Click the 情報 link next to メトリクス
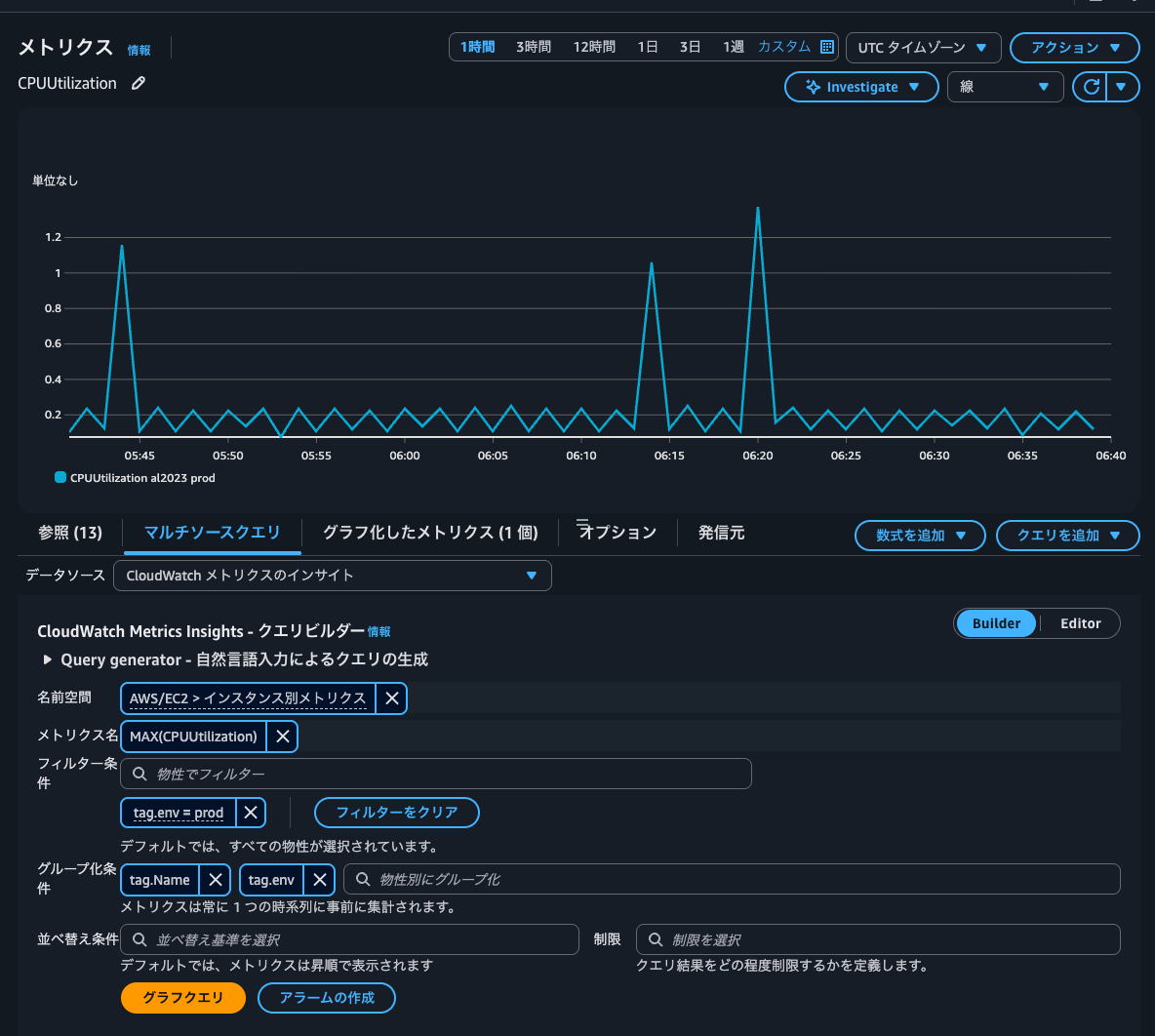This screenshot has height=1036, width=1155. click(x=139, y=50)
